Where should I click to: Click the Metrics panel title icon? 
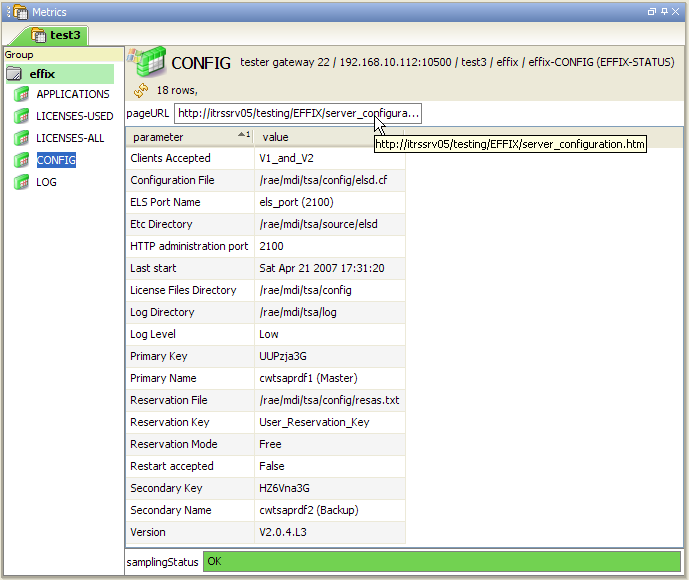20,11
